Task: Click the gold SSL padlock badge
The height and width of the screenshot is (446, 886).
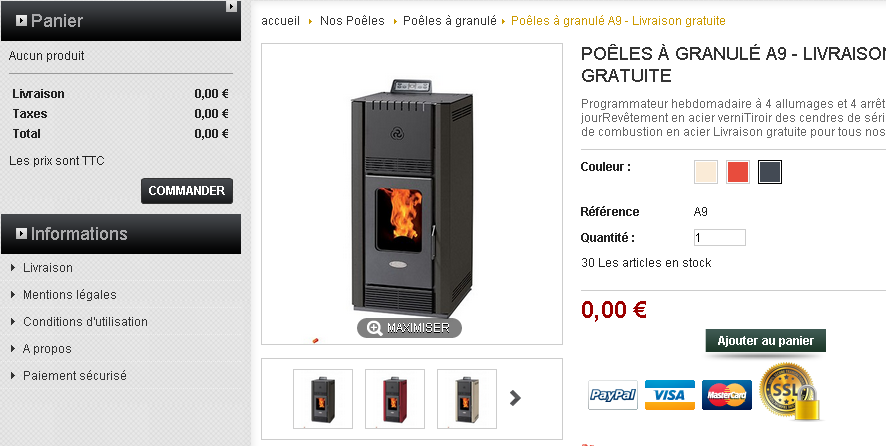Action: (789, 392)
